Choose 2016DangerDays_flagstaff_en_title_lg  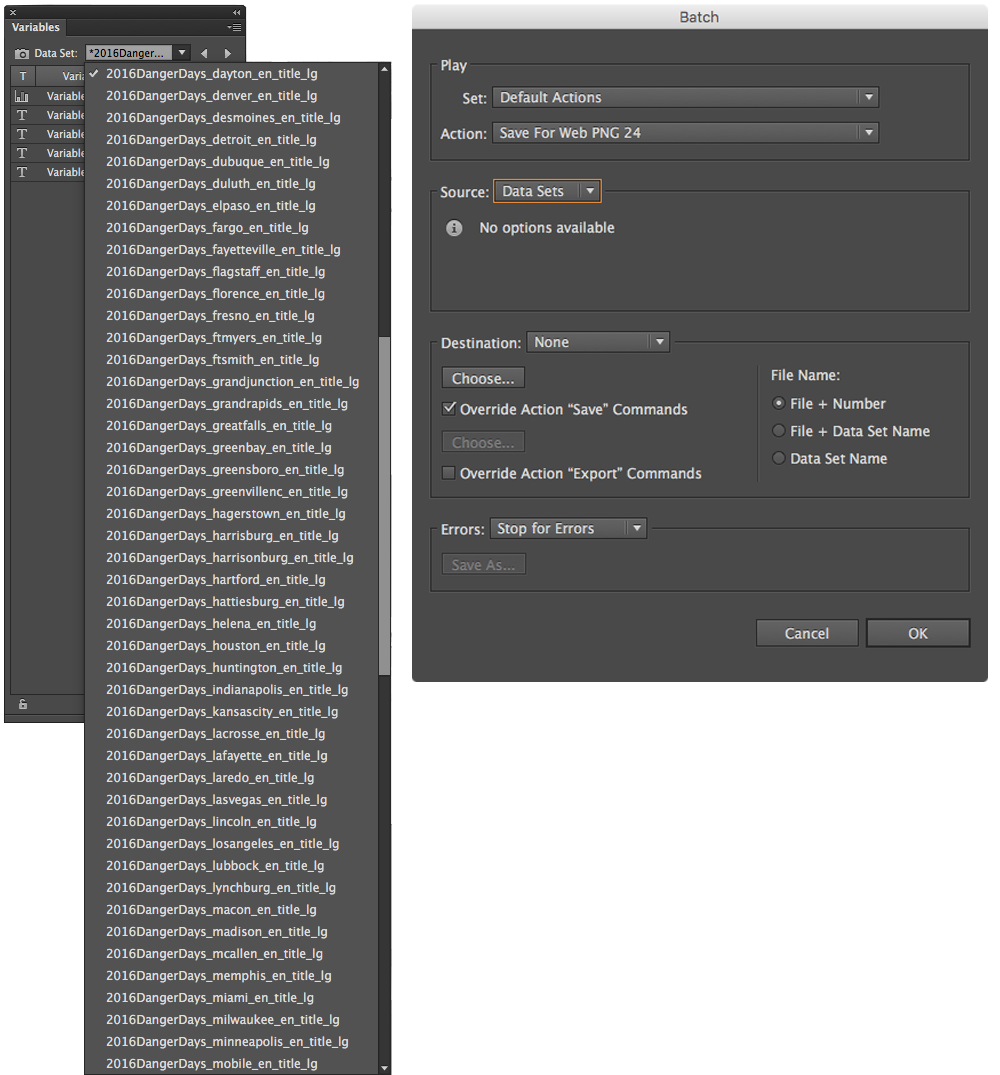[x=231, y=271]
